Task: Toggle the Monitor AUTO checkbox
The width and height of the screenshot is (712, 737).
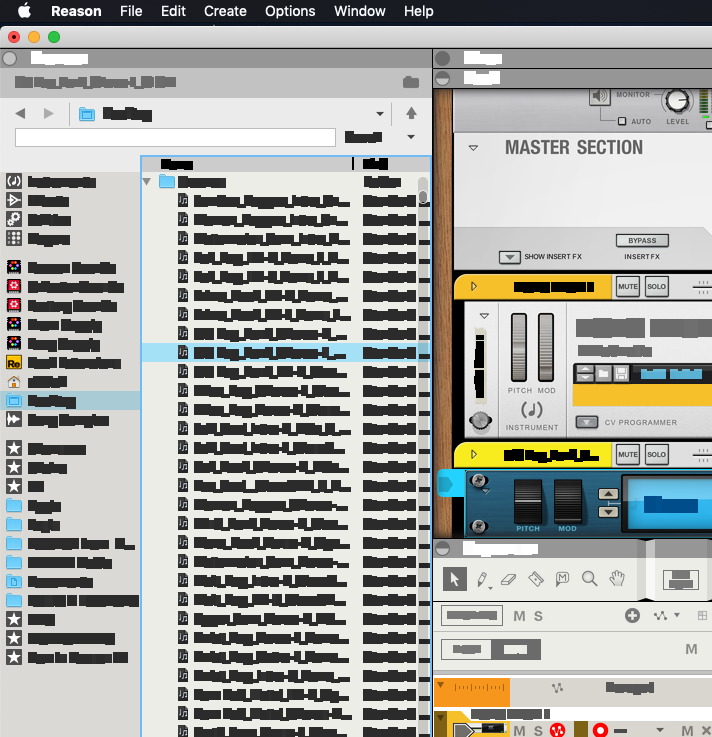Action: (x=622, y=121)
